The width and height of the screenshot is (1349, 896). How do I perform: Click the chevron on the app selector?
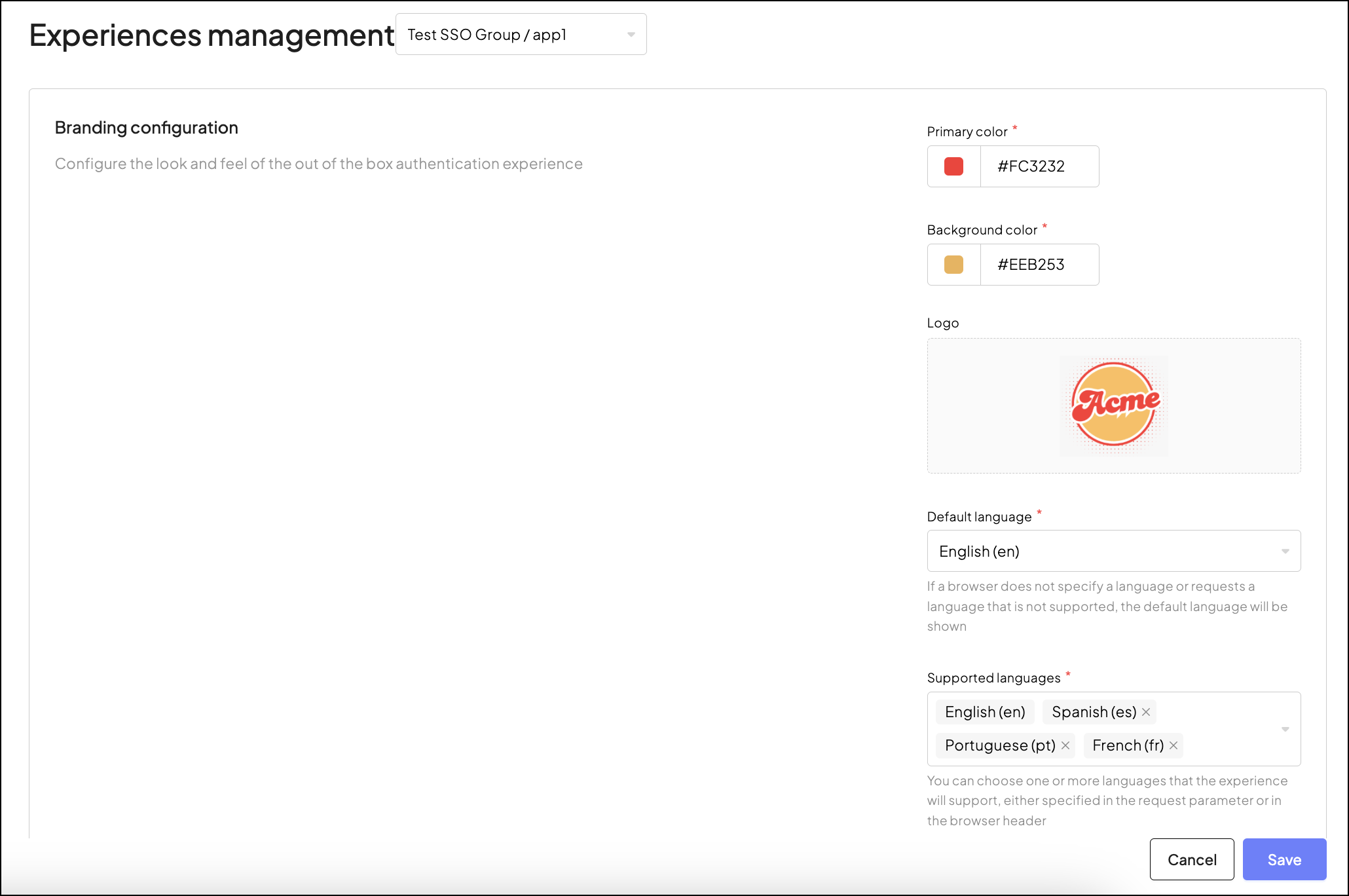630,34
